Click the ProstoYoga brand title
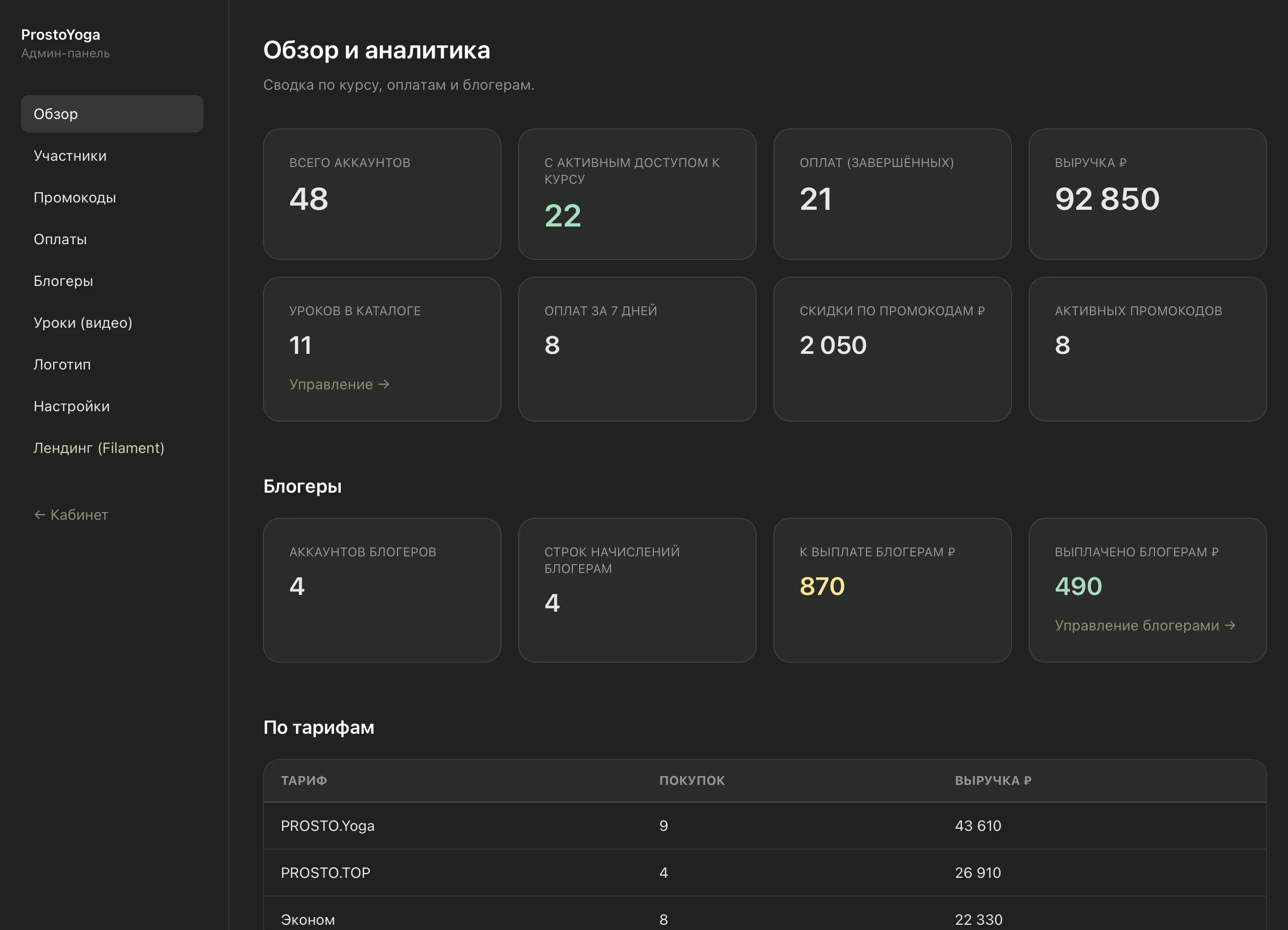The height and width of the screenshot is (930, 1288). (61, 34)
